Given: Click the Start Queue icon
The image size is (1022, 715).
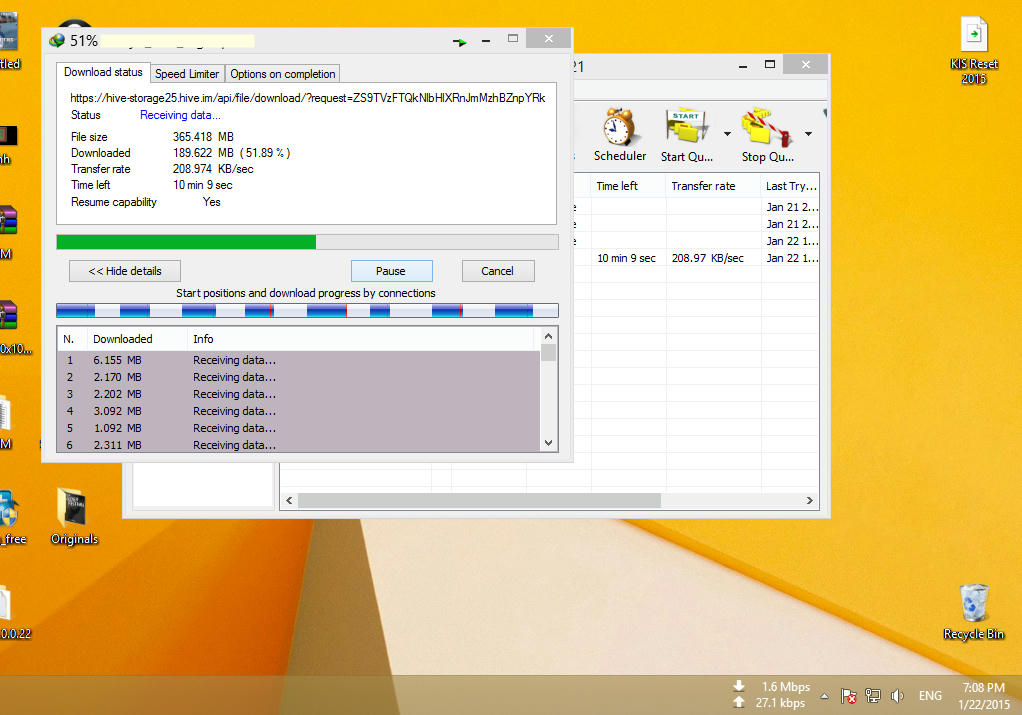Looking at the screenshot, I should 686,134.
